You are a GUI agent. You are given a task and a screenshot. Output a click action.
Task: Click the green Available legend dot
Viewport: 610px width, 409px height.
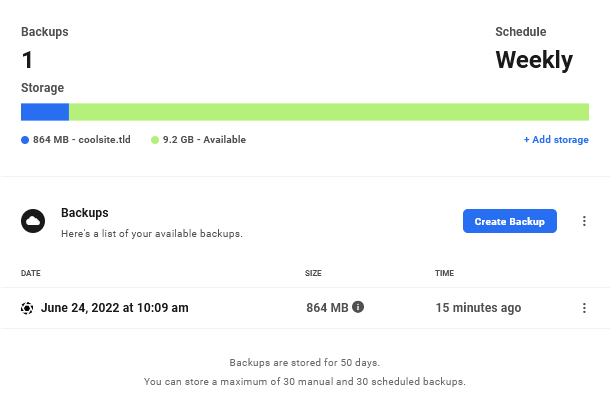pos(155,140)
